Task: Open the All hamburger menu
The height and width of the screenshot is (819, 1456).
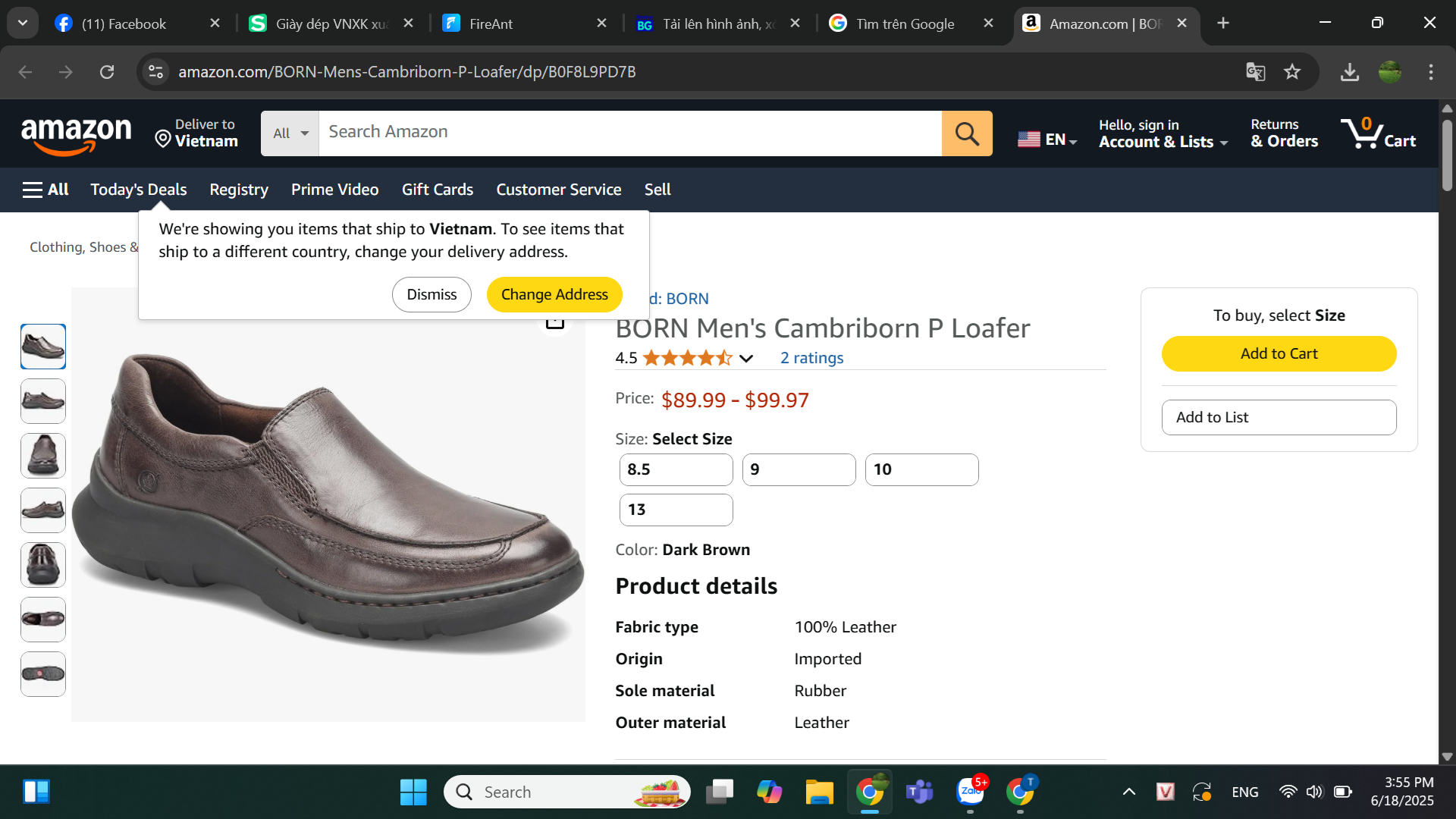Action: pyautogui.click(x=45, y=190)
